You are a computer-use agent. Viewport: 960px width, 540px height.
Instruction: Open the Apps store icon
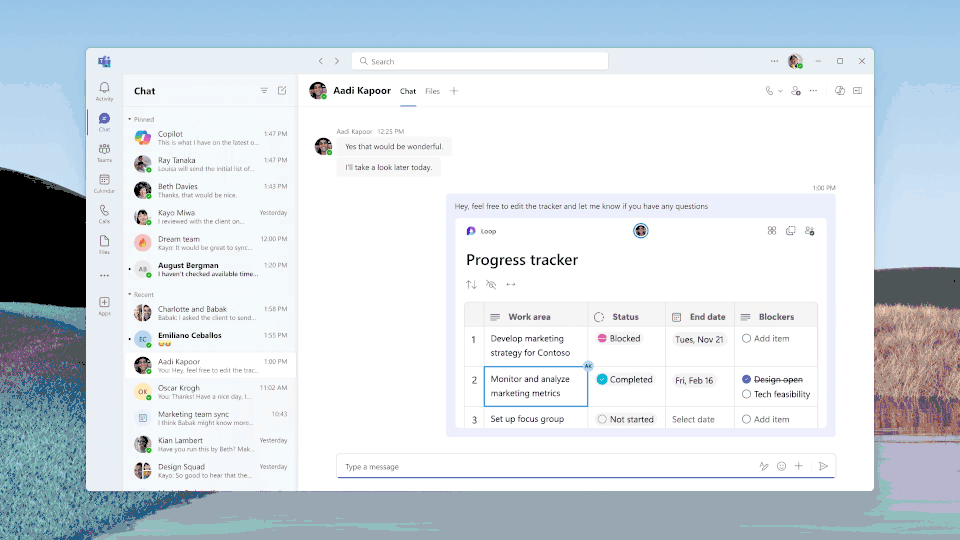[104, 306]
